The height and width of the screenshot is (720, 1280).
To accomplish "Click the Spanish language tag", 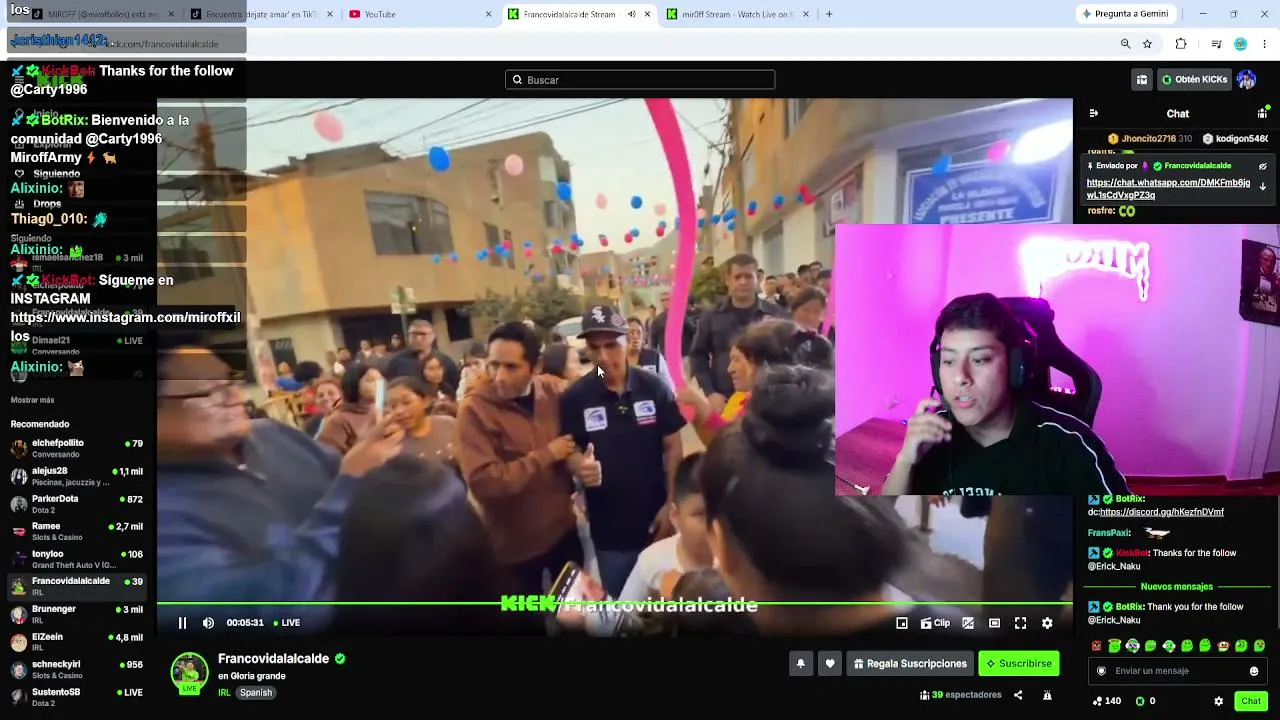I will [256, 693].
